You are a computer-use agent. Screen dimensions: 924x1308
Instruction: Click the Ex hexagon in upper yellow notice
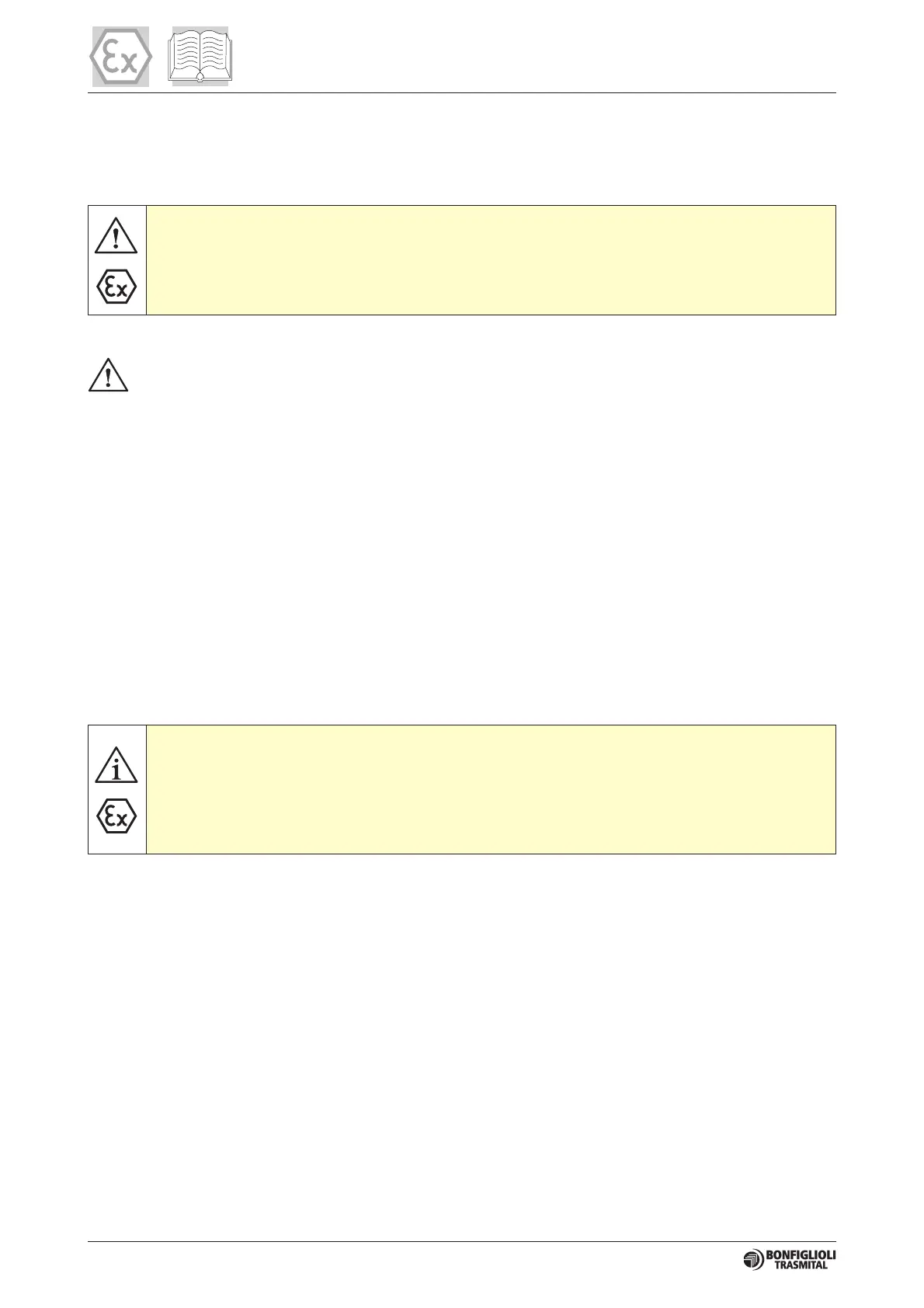116,288
